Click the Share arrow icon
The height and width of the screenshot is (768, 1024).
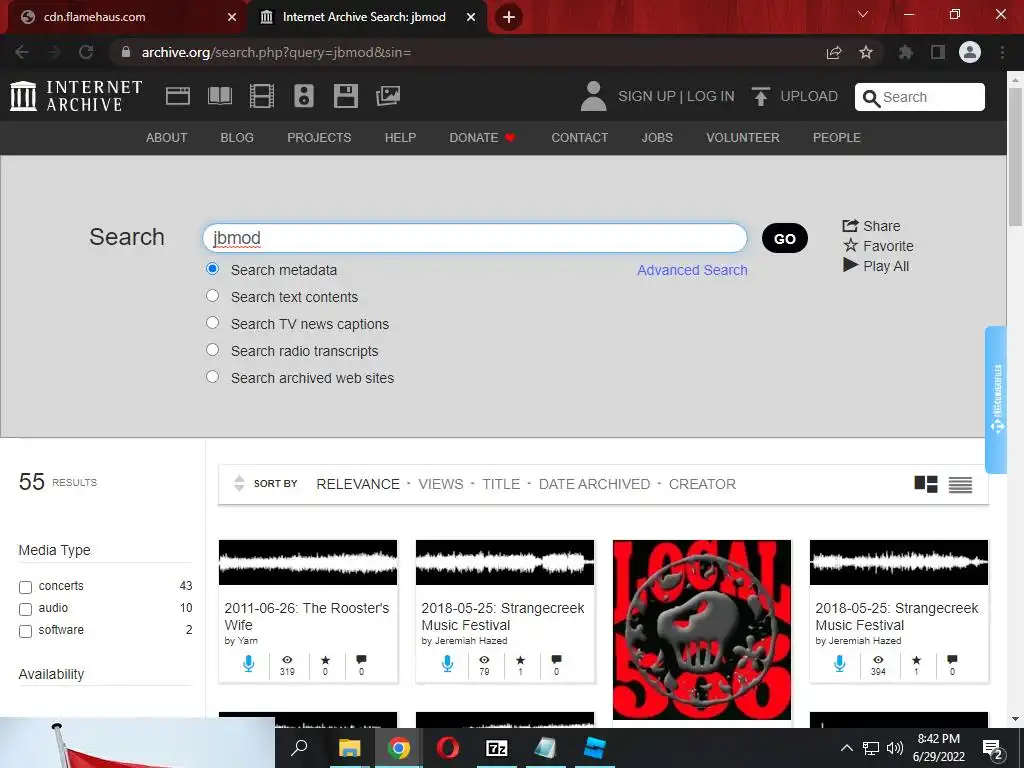click(850, 225)
